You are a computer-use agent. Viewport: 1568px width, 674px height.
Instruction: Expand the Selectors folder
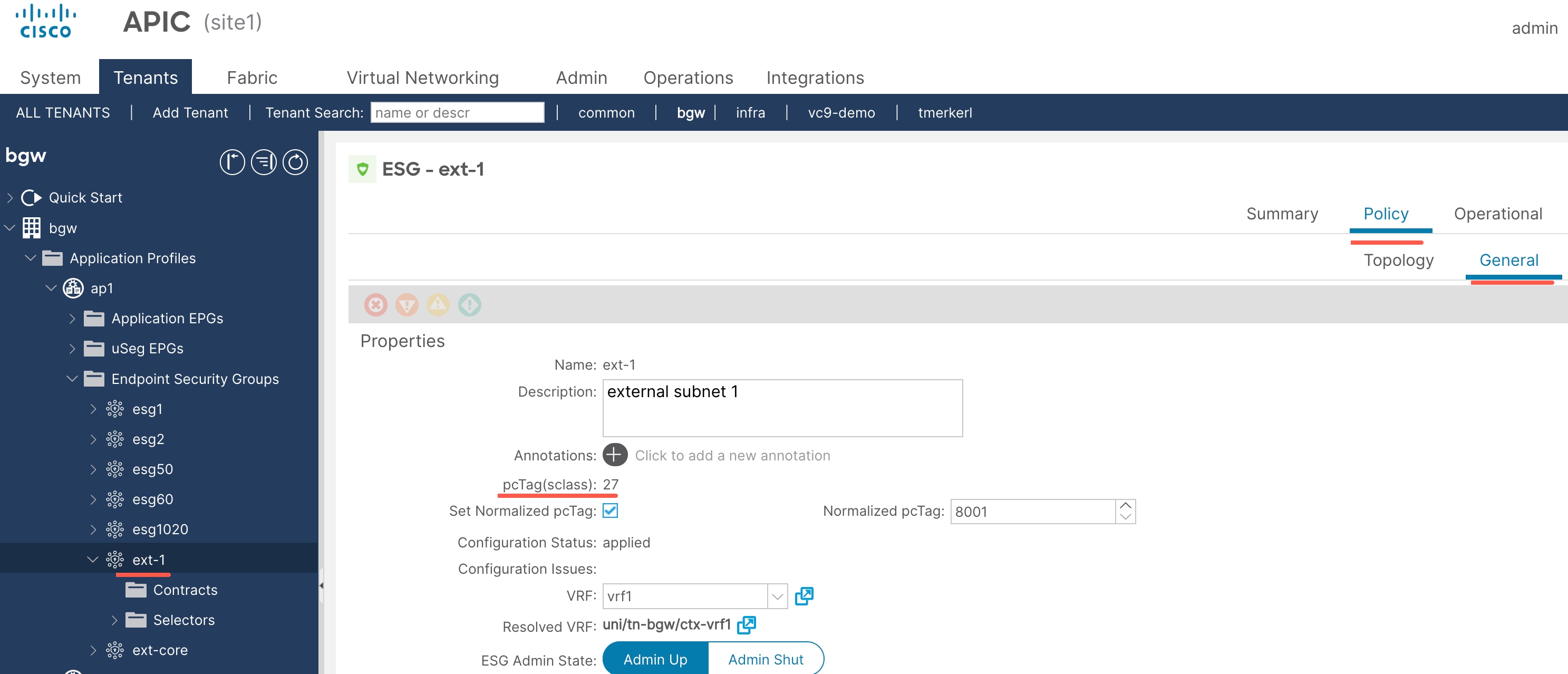coord(114,620)
